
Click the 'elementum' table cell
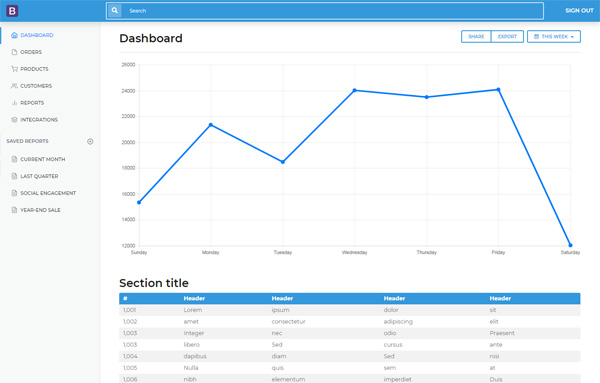pyautogui.click(x=289, y=379)
